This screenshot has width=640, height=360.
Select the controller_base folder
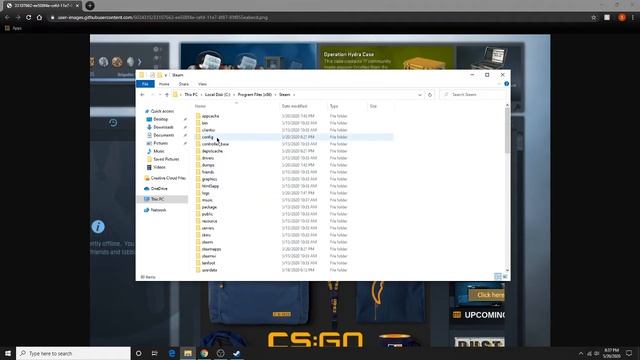[215, 144]
